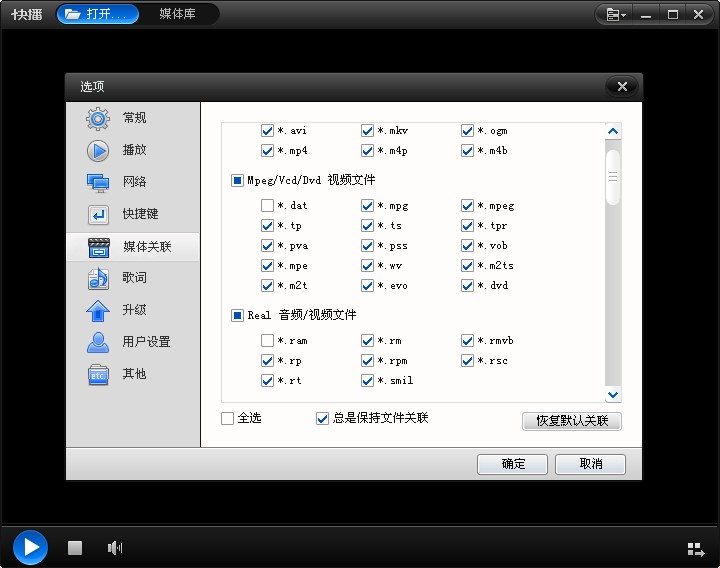Expand the main menu dropdown in title bar
This screenshot has height=568, width=720.
(615, 14)
